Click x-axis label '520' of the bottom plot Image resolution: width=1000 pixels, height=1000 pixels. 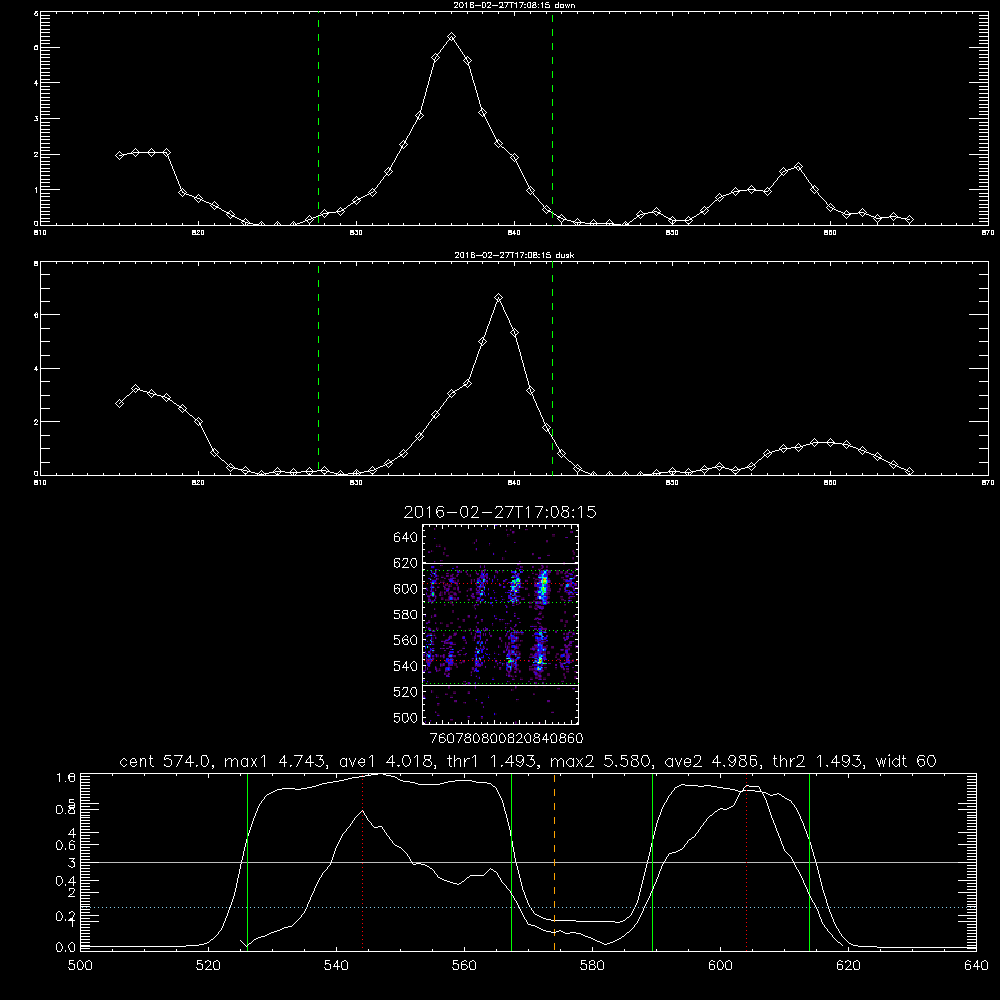208,966
